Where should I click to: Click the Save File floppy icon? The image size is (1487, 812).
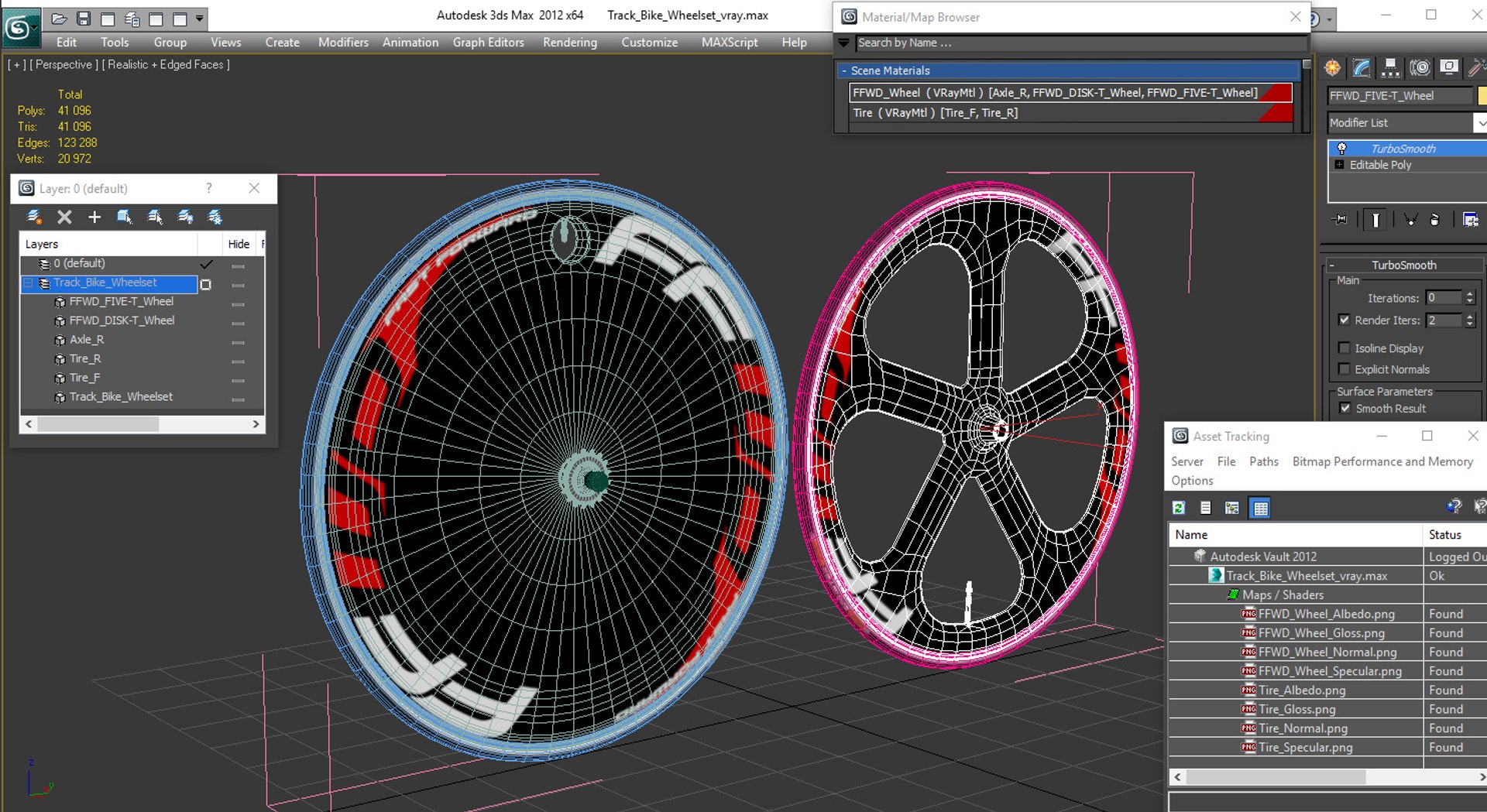pos(84,19)
